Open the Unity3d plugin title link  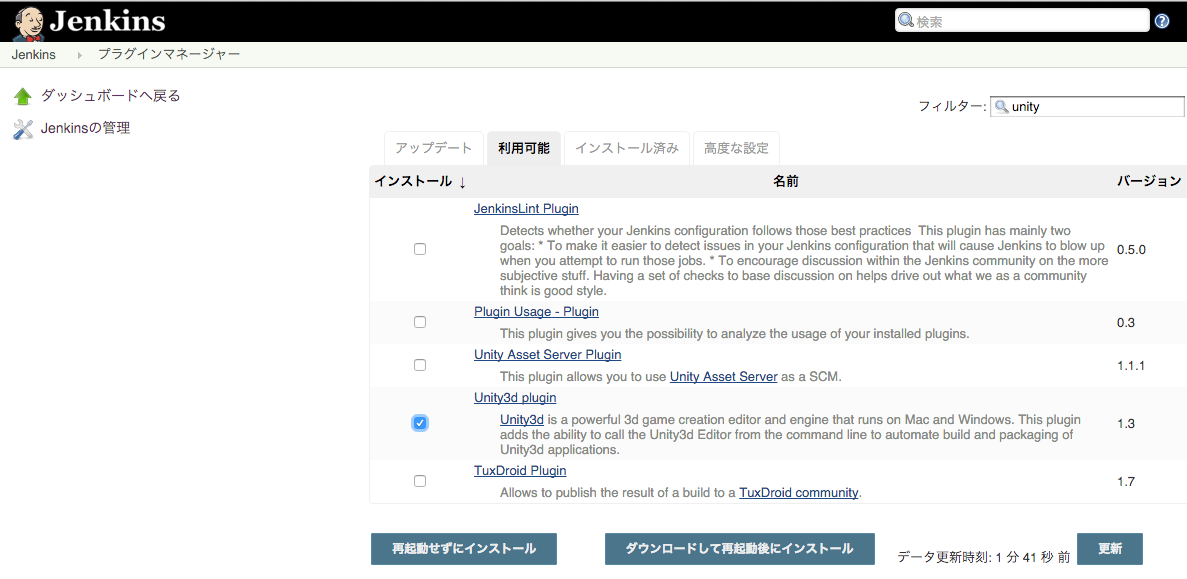pyautogui.click(x=516, y=397)
